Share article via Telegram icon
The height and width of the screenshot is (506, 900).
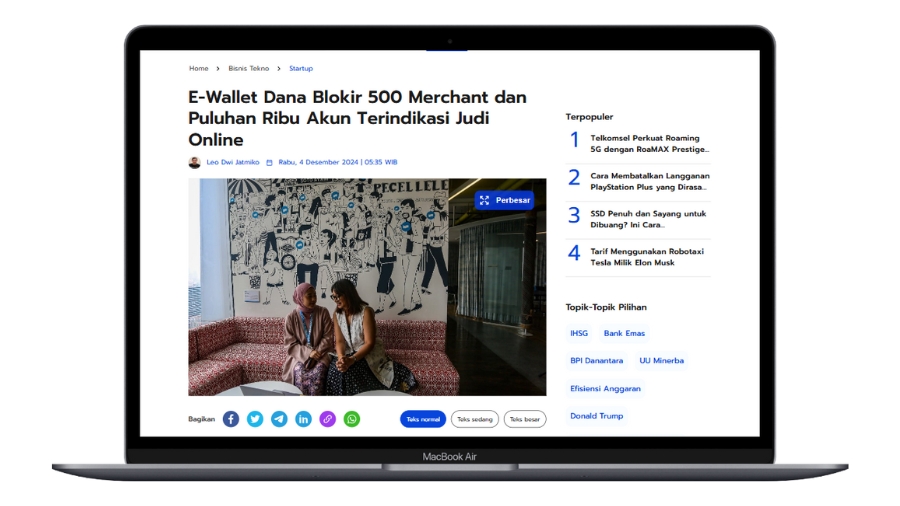pos(279,419)
